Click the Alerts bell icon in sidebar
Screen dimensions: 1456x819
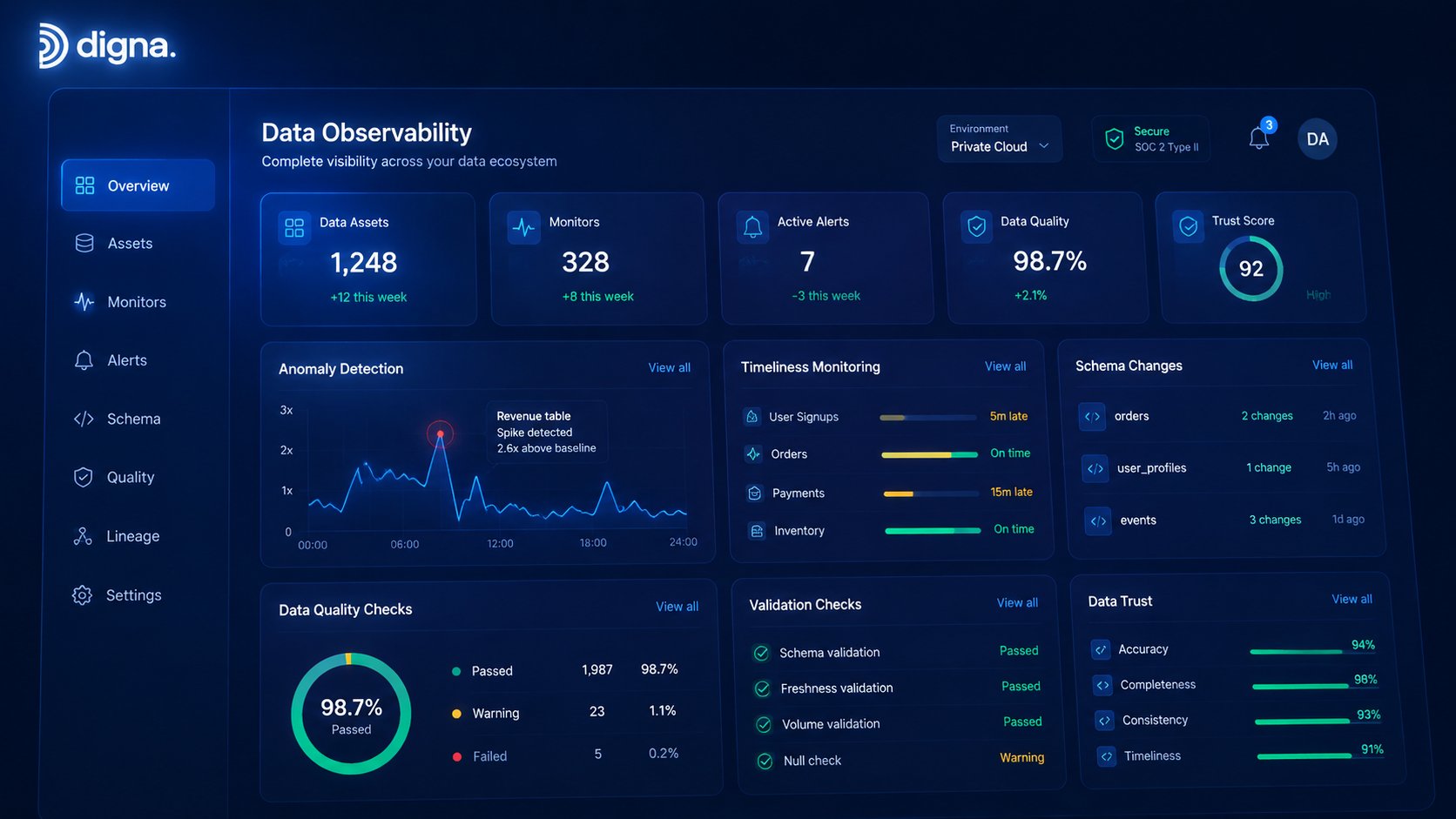(84, 360)
